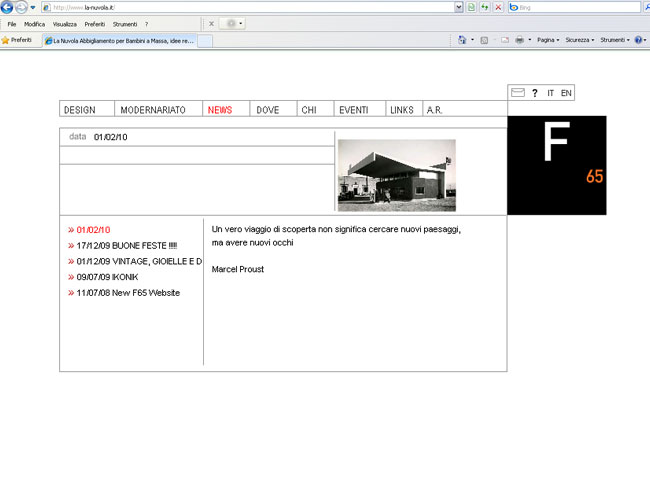Click the read mail icon in command bar
This screenshot has width=650, height=488.
coord(504,40)
